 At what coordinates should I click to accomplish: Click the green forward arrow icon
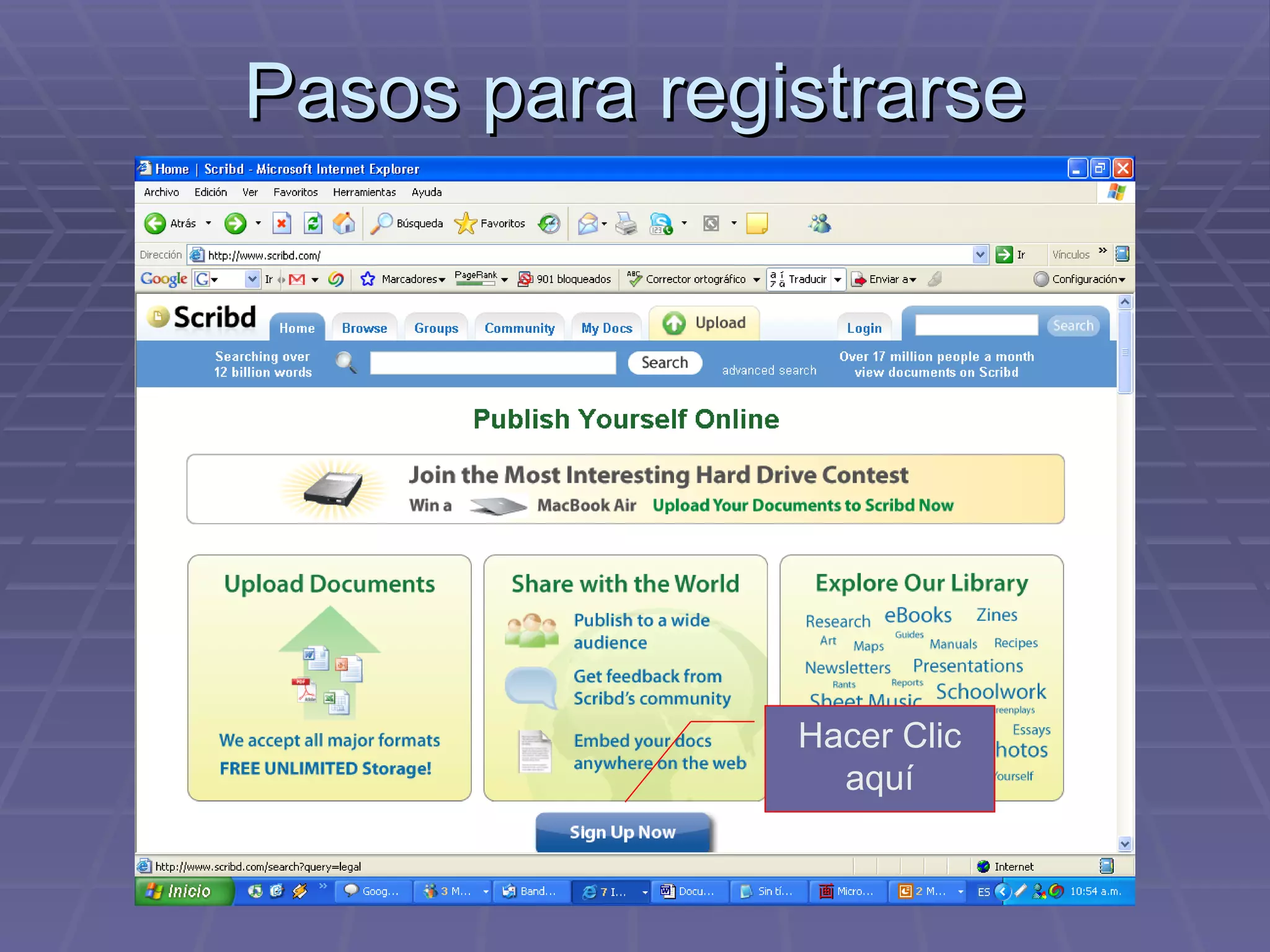coord(235,223)
